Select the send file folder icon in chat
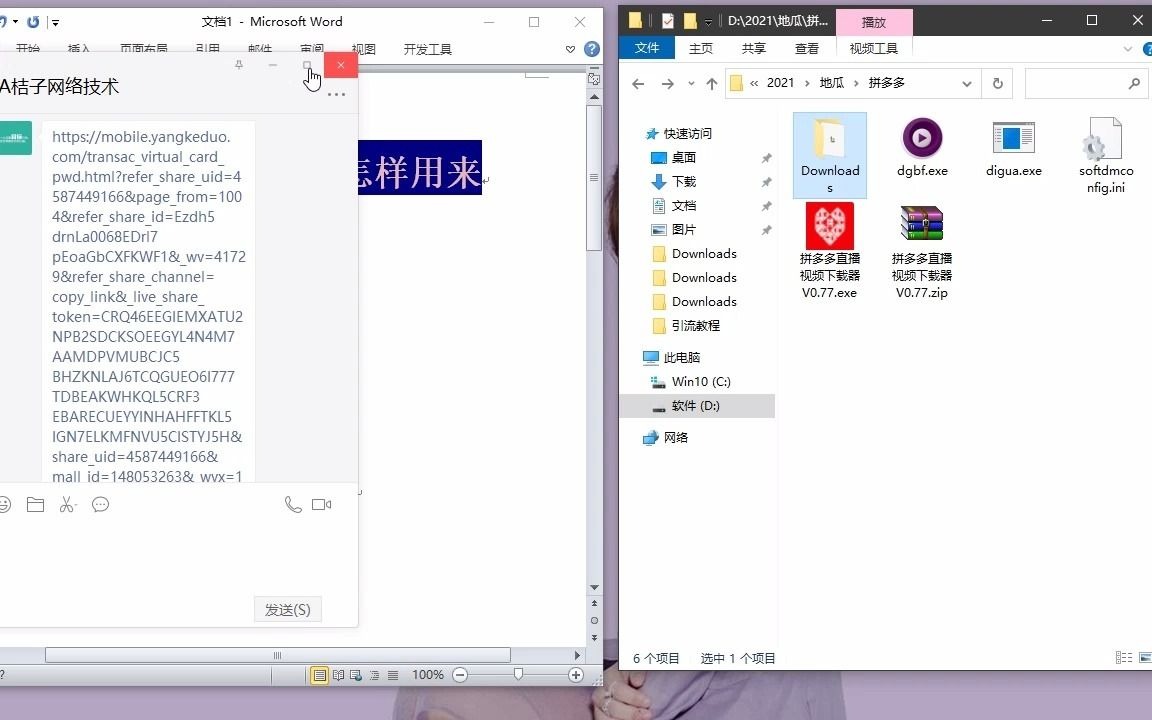 (36, 505)
